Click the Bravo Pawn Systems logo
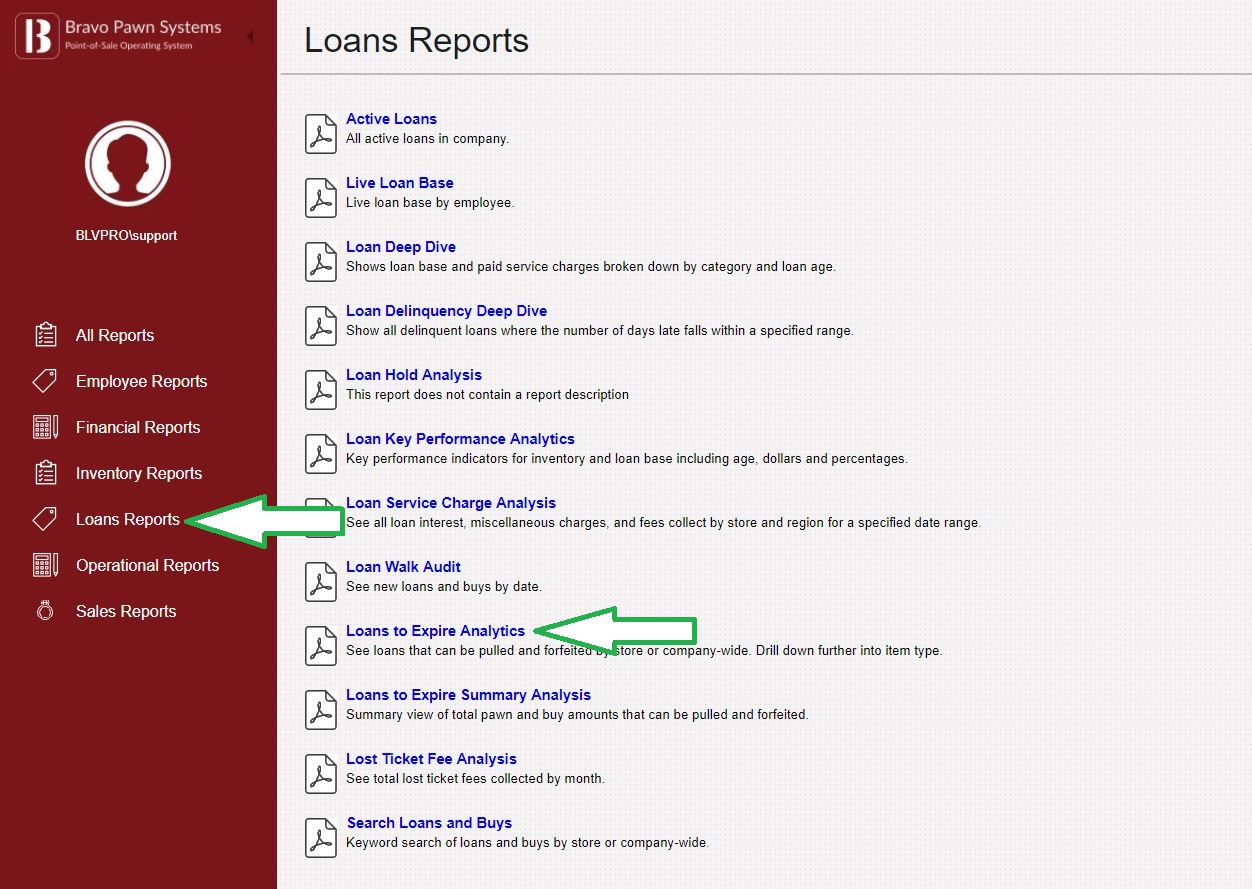Image resolution: width=1252 pixels, height=889 pixels. pos(118,36)
